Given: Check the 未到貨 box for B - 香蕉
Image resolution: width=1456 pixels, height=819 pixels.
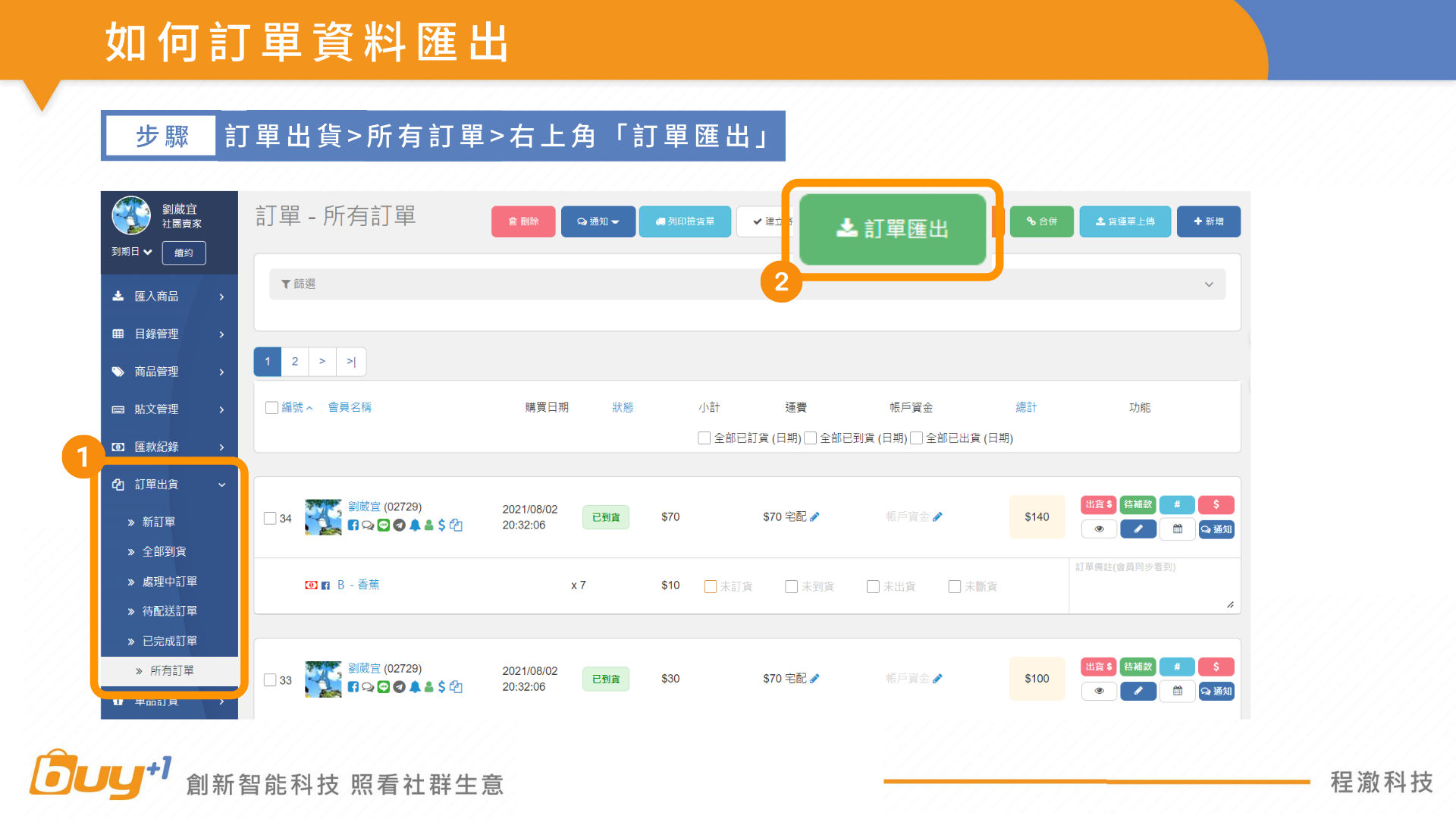Looking at the screenshot, I should (792, 586).
